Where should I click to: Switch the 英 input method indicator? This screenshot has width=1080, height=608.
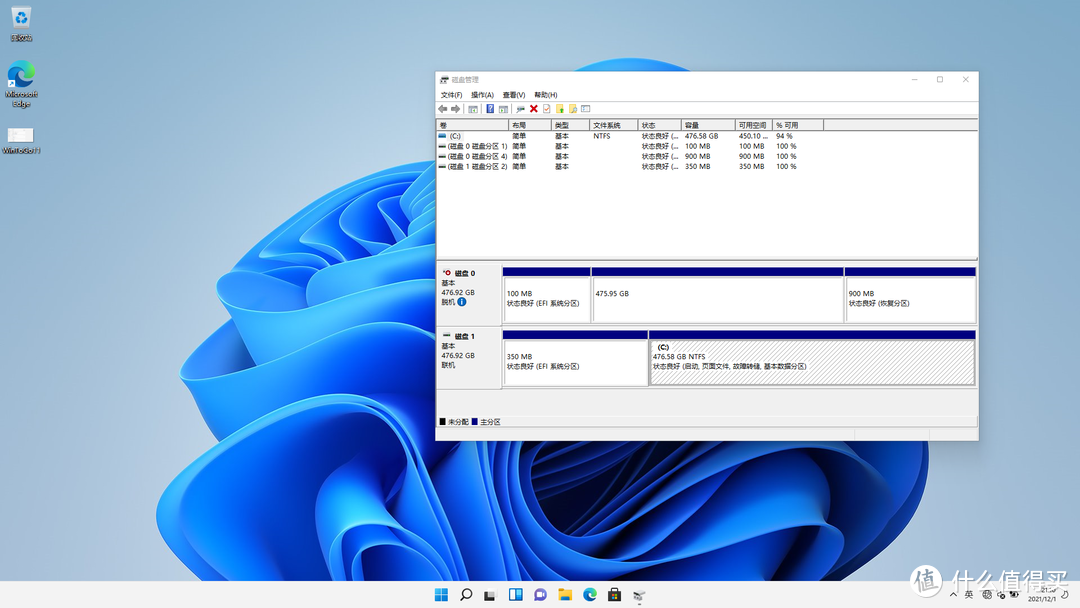(x=968, y=594)
